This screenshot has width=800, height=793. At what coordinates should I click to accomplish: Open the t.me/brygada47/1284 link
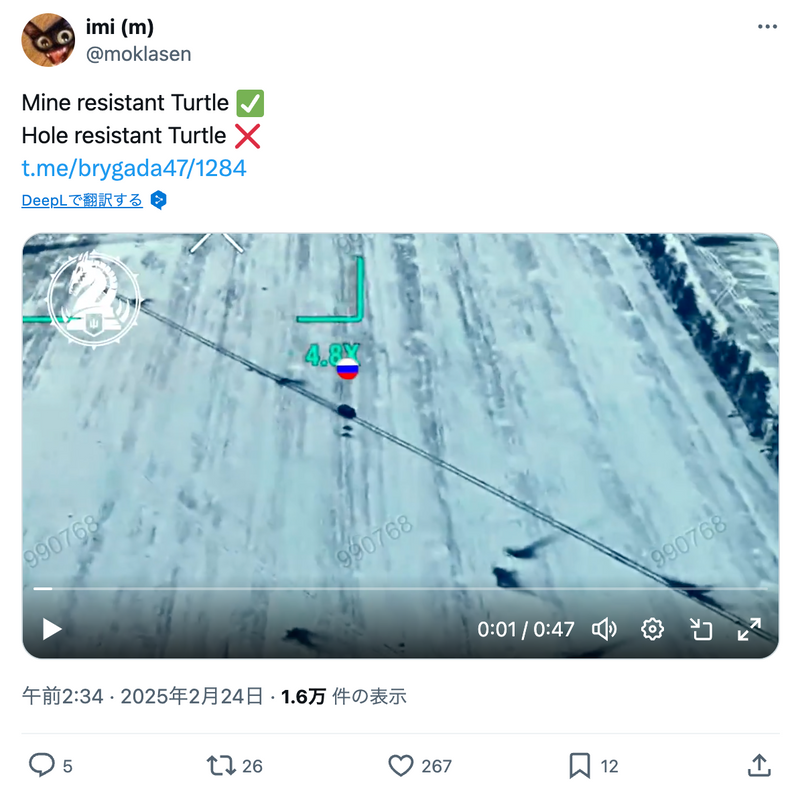click(134, 168)
